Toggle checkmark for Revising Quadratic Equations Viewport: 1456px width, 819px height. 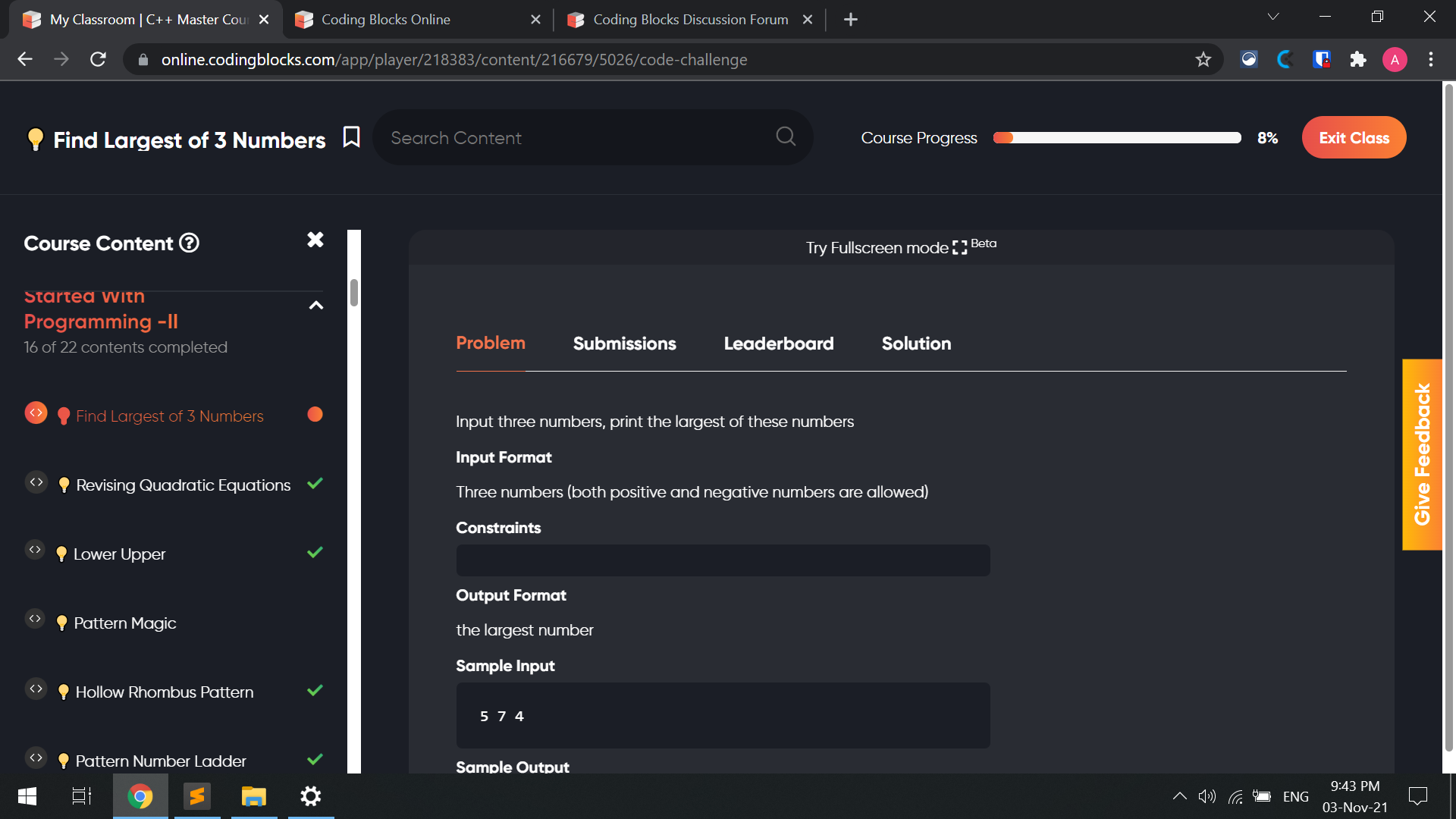[315, 483]
